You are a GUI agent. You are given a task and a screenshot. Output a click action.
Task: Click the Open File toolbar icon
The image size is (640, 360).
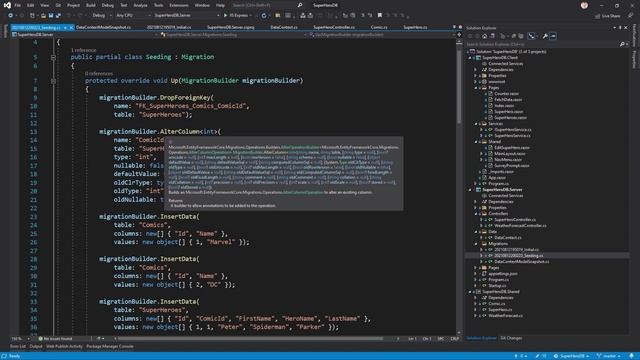pyautogui.click(x=43, y=16)
